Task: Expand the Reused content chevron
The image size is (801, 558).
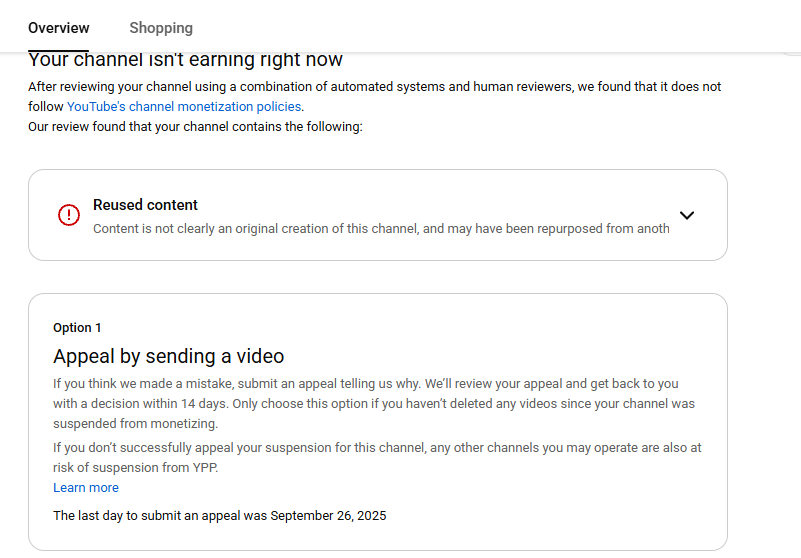Action: (686, 215)
